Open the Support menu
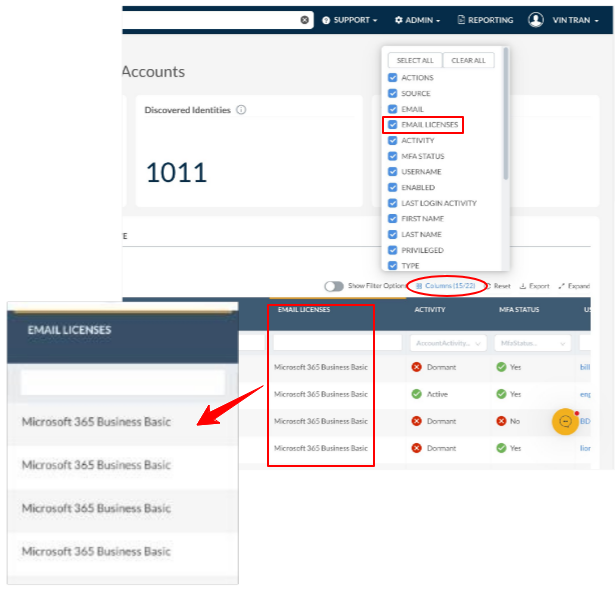The width and height of the screenshot is (615, 591). click(349, 20)
